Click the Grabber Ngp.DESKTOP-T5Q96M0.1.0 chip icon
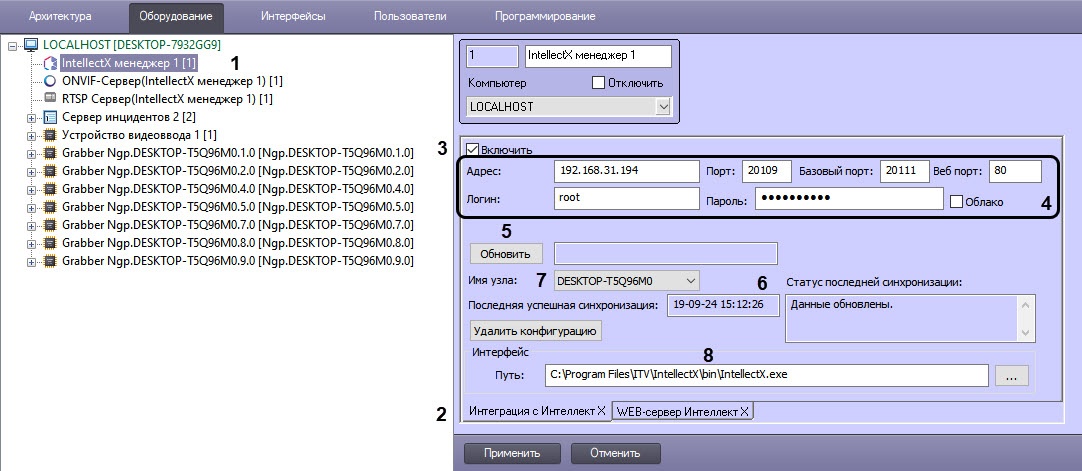The height and width of the screenshot is (471, 1082). [50, 152]
